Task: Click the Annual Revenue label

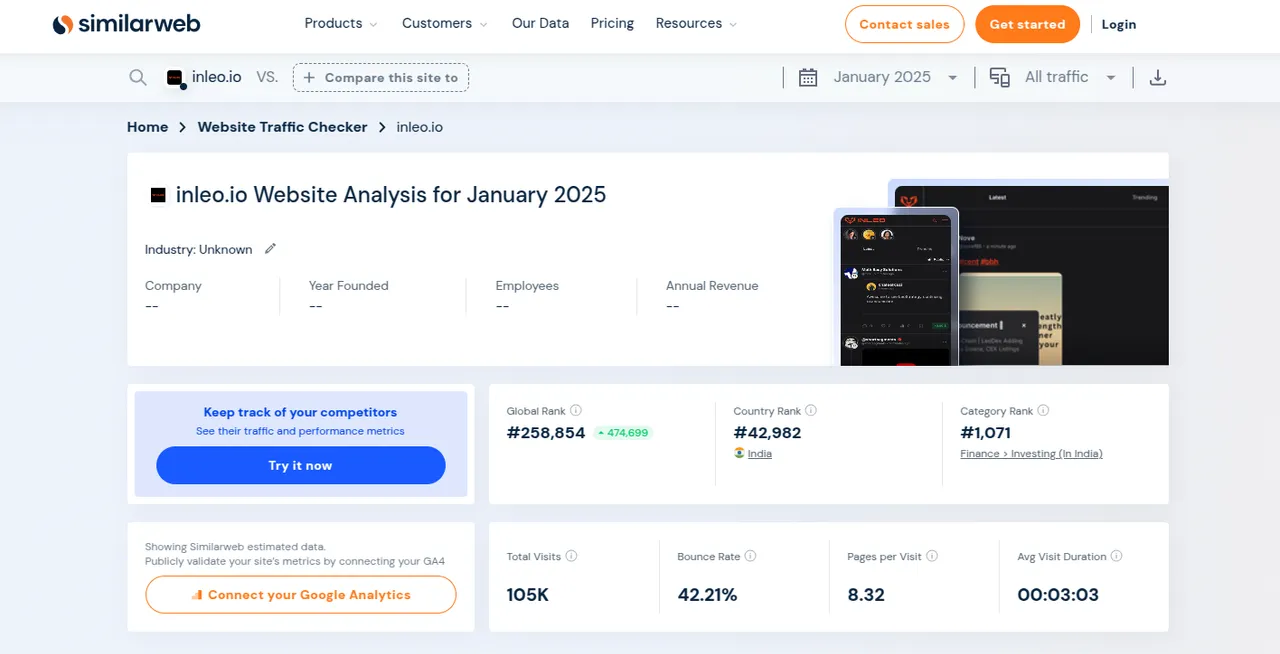Action: click(712, 285)
